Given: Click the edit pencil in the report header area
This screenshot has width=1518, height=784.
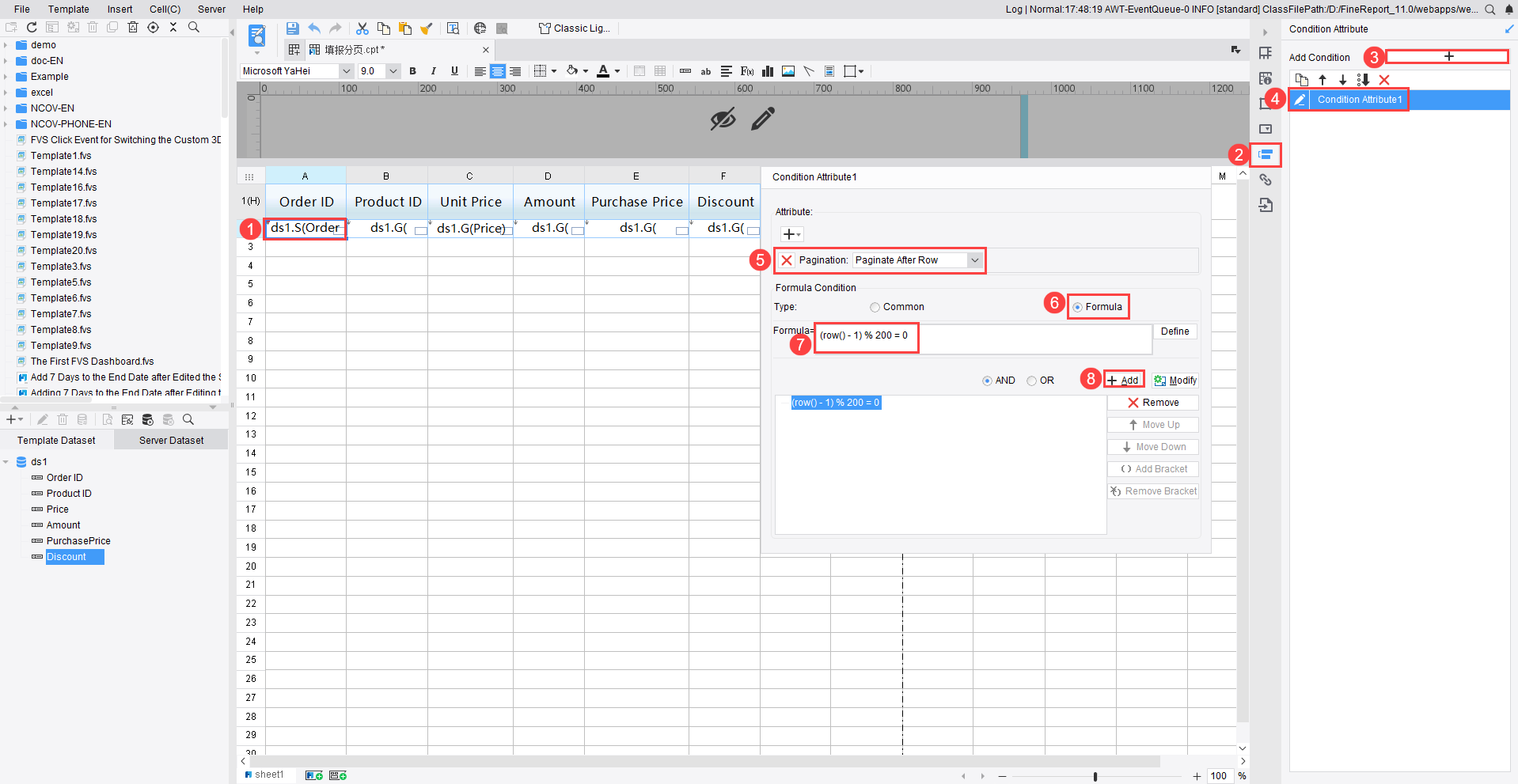Looking at the screenshot, I should 763,119.
